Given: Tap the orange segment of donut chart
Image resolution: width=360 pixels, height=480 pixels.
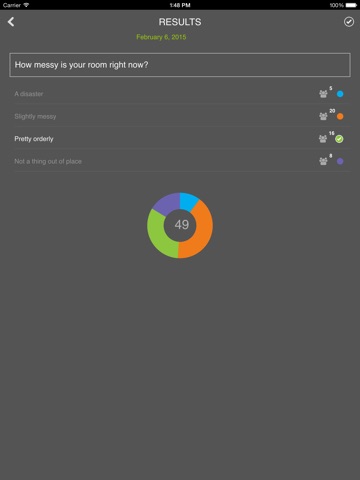Looking at the screenshot, I should pos(201,233).
